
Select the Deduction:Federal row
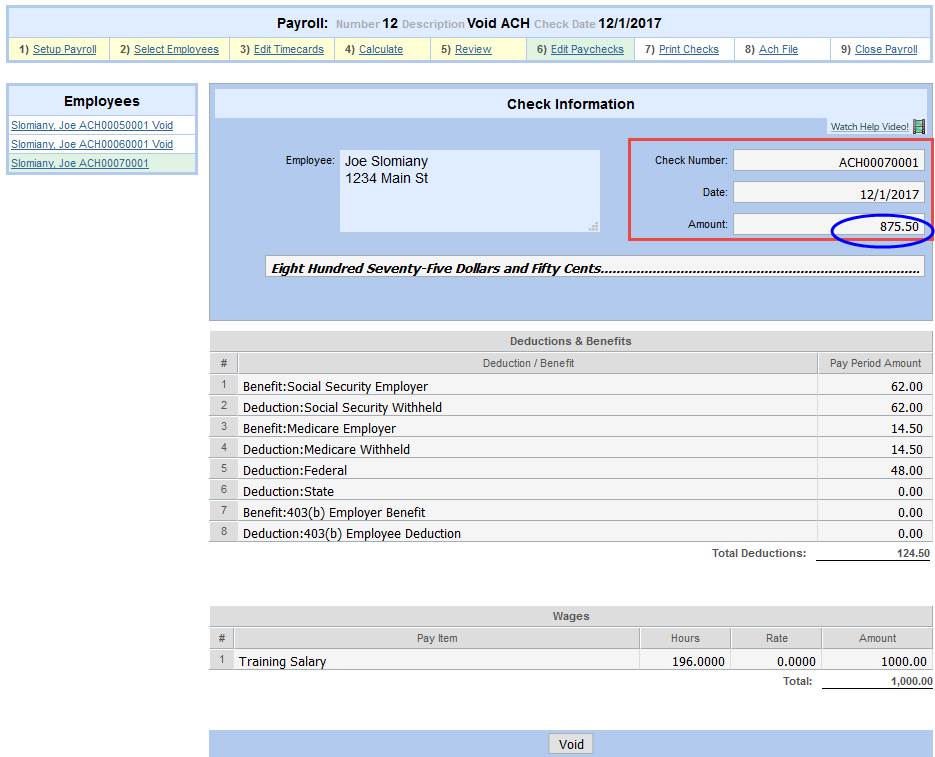pyautogui.click(x=571, y=469)
